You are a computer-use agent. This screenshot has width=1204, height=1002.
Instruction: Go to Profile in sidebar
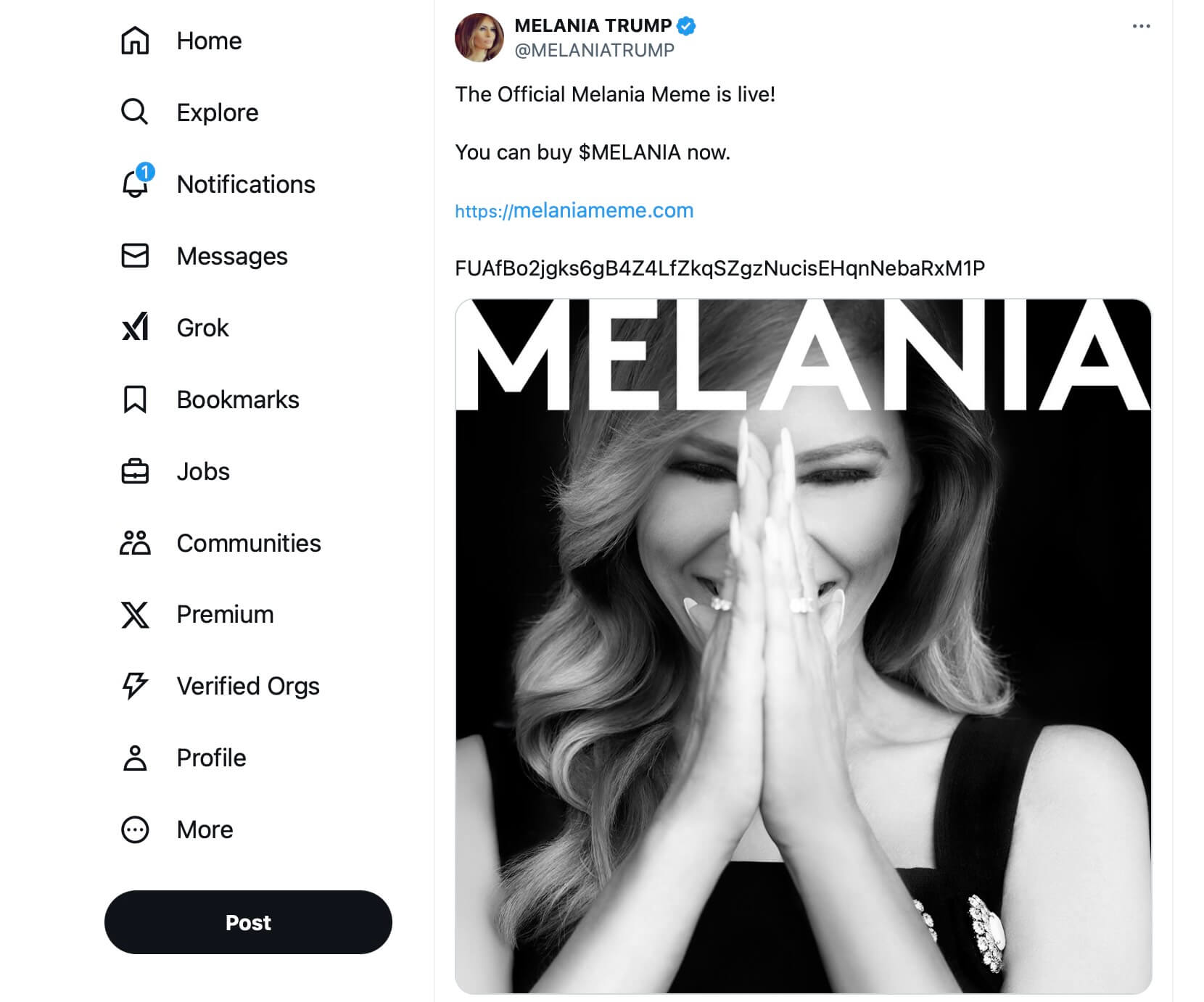tap(211, 758)
